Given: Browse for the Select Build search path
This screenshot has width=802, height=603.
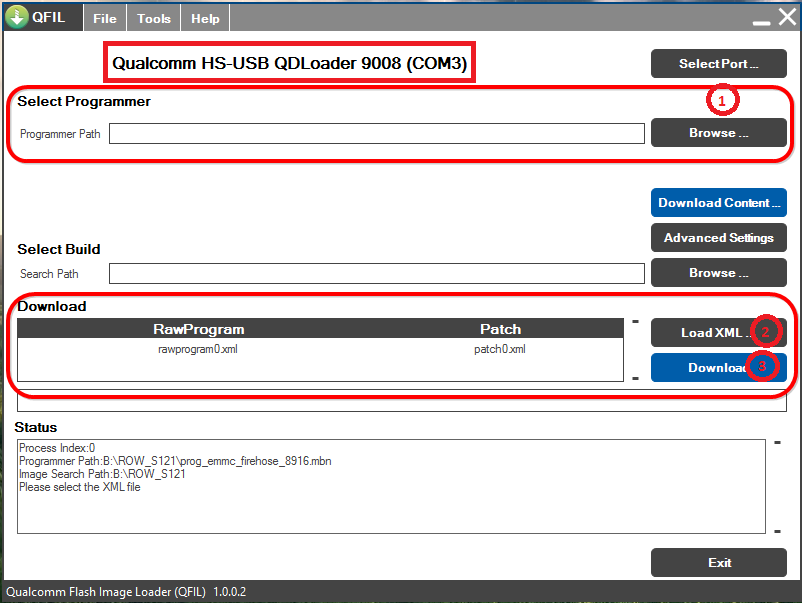Looking at the screenshot, I should tap(719, 273).
